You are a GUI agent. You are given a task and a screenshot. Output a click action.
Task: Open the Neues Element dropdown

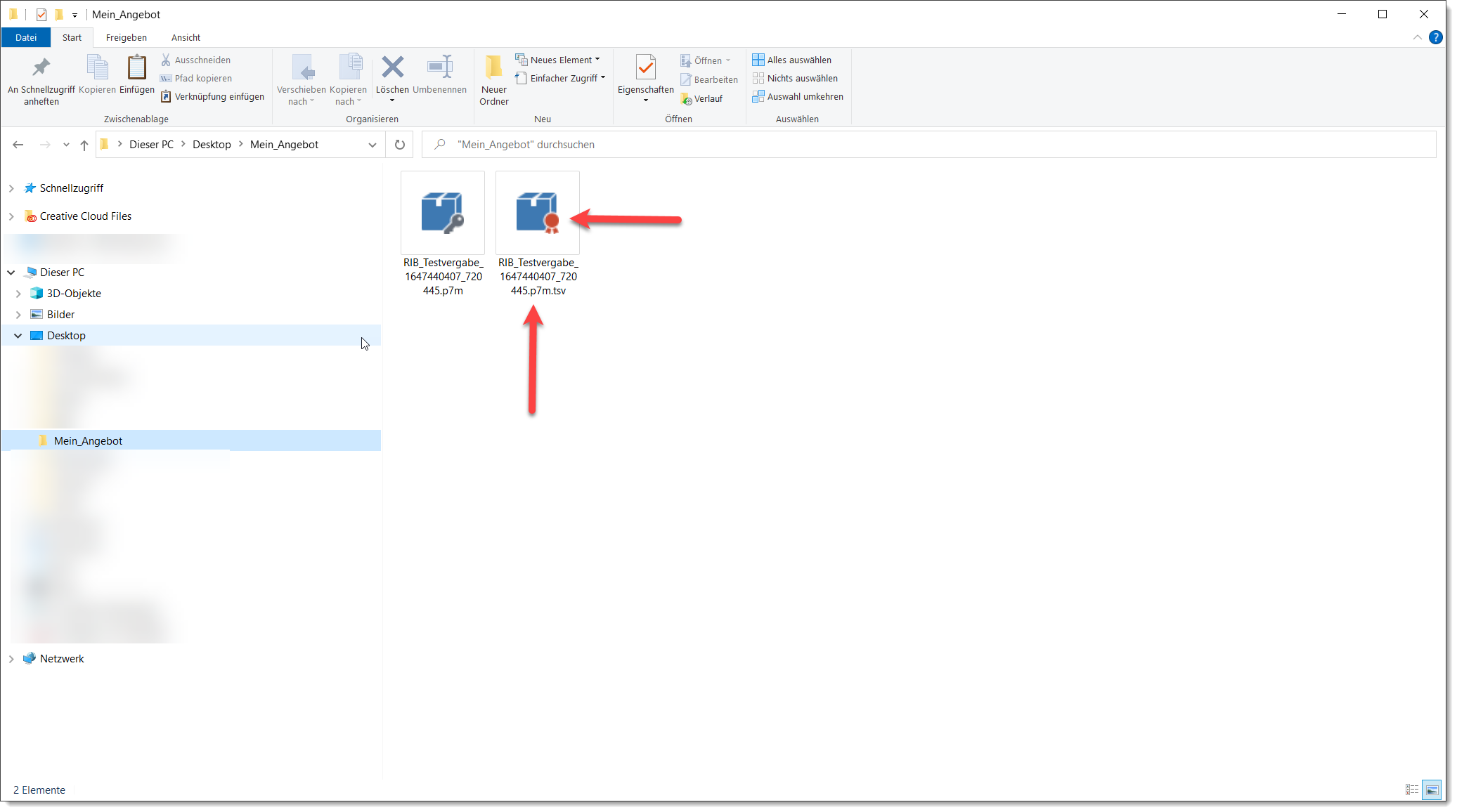click(x=558, y=60)
